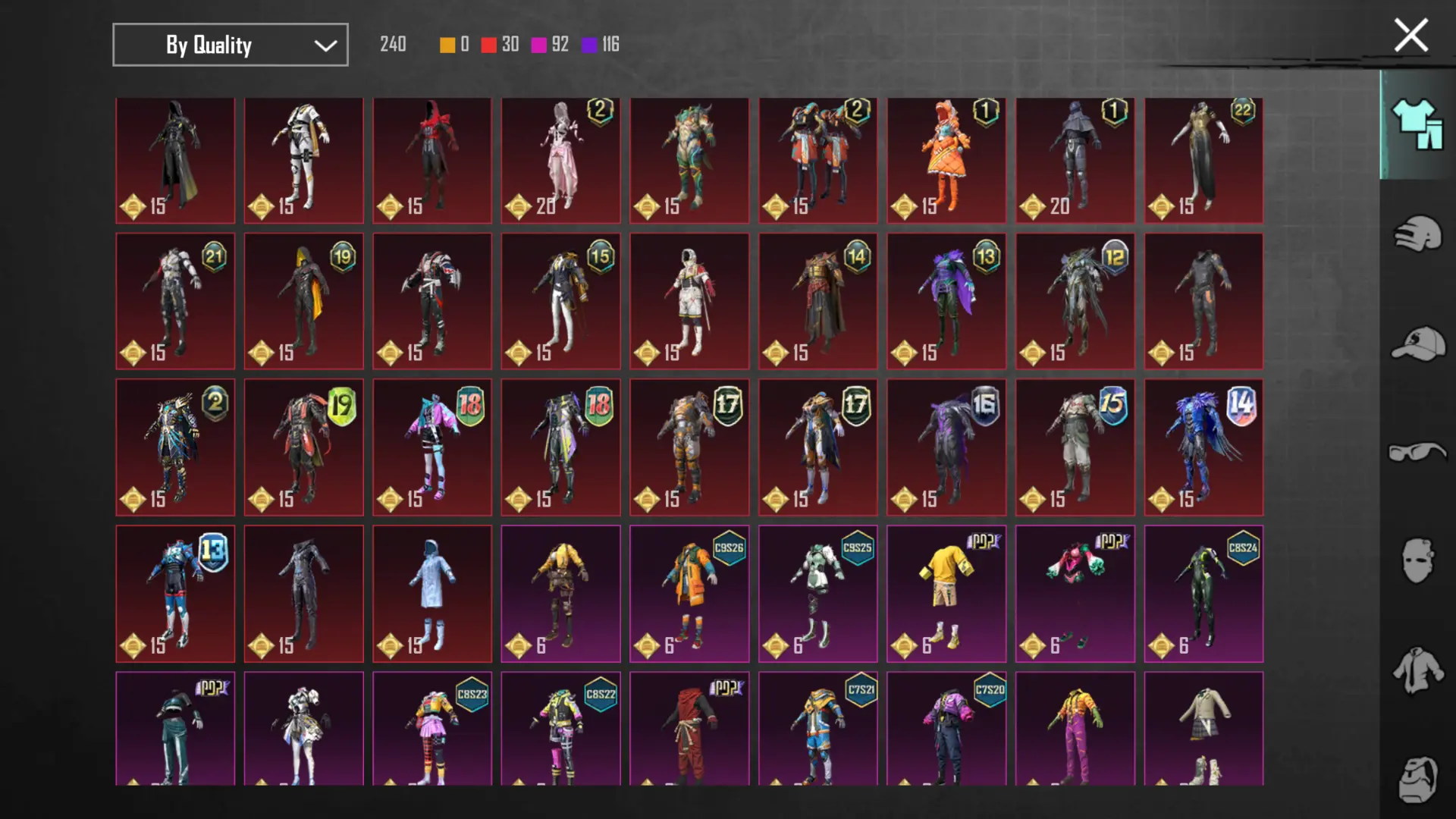This screenshot has width=1456, height=819.
Task: Click the total item count 240
Action: point(393,45)
